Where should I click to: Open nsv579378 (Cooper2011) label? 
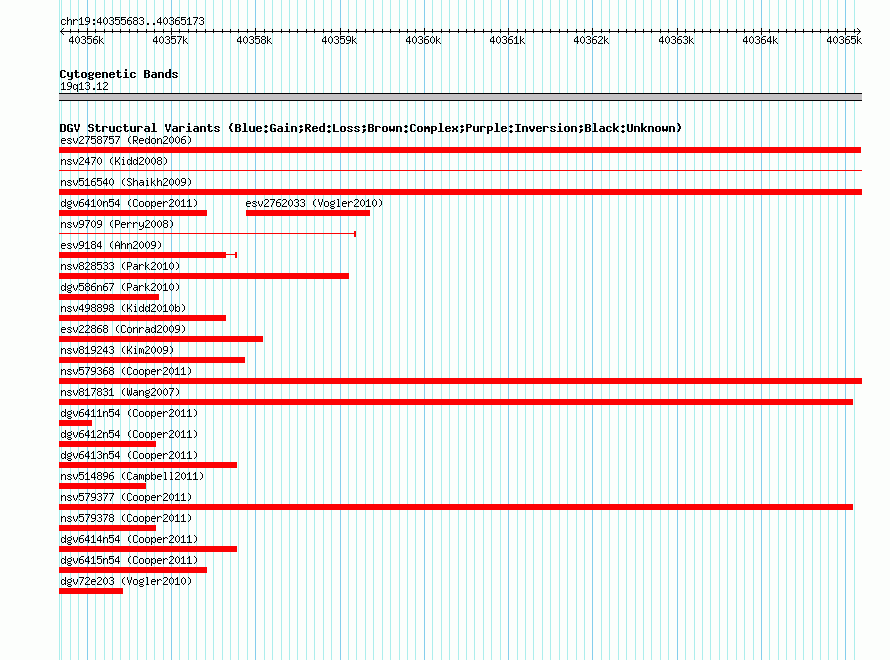(126, 518)
